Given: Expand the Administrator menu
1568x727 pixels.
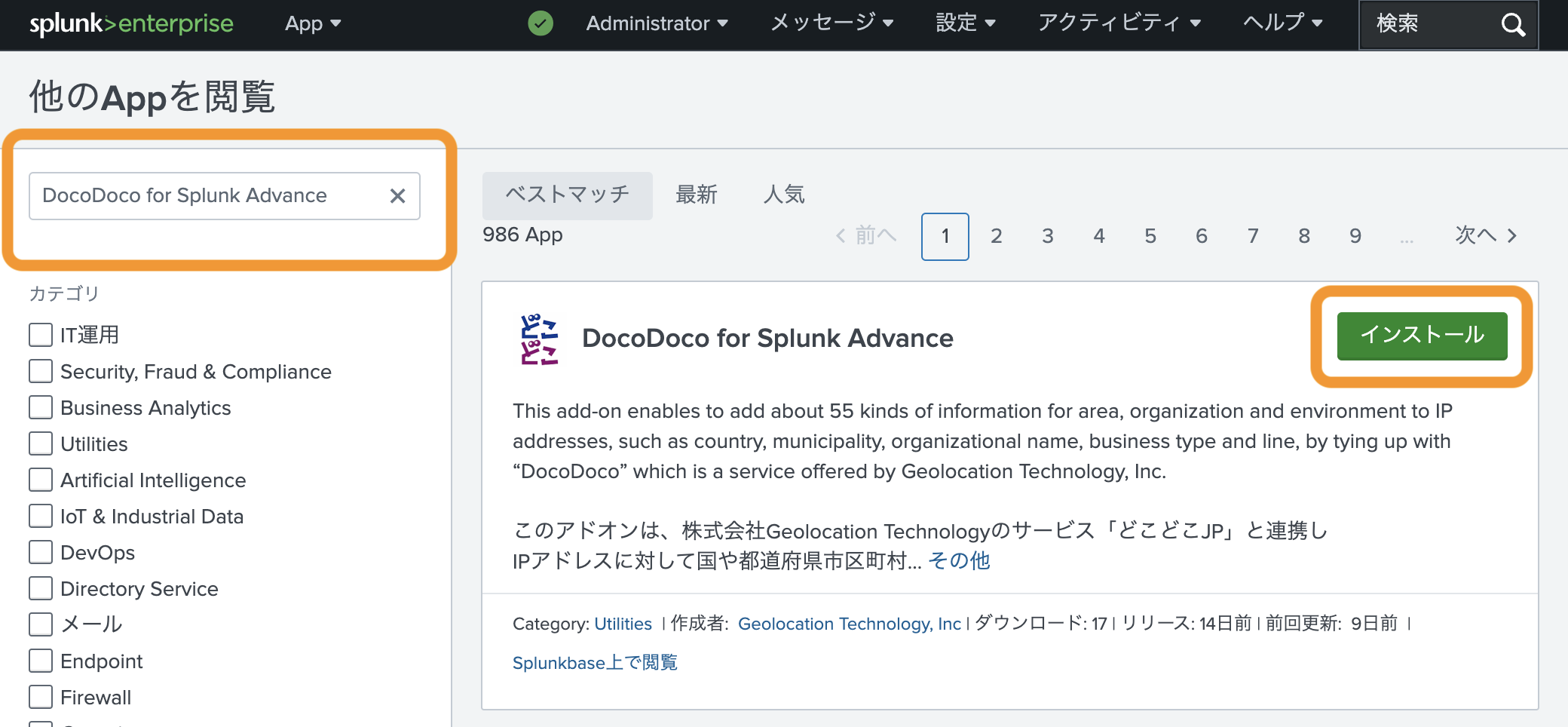Looking at the screenshot, I should pyautogui.click(x=657, y=24).
